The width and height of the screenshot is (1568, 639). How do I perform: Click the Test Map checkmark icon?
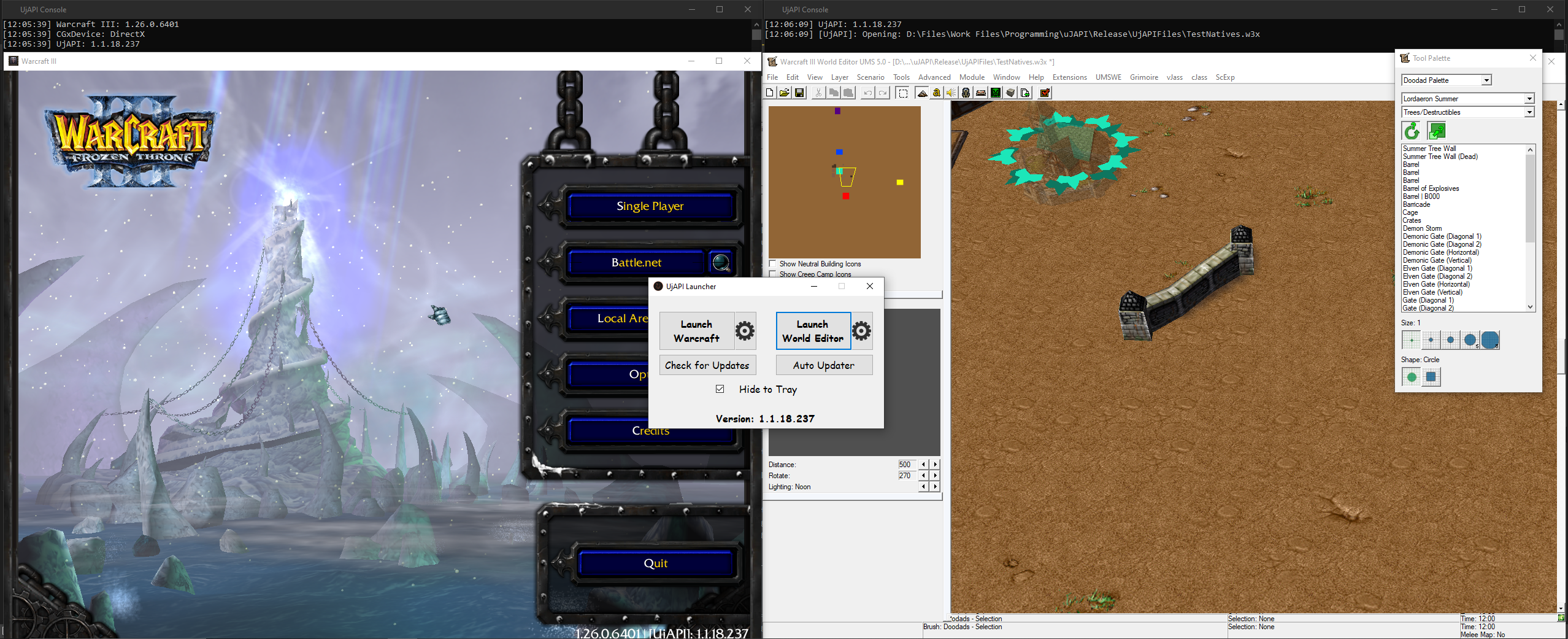point(1045,93)
